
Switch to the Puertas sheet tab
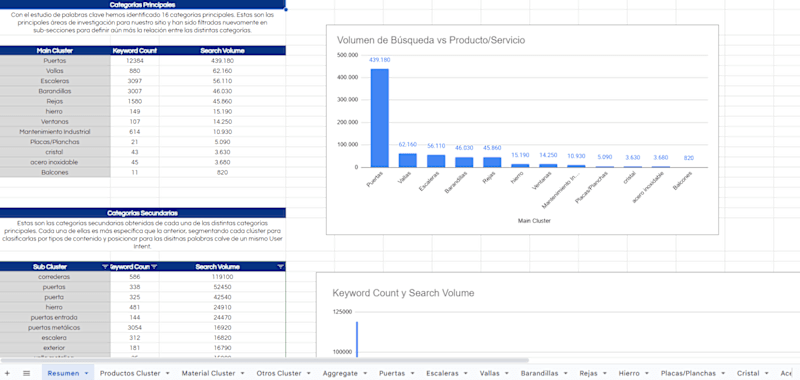pyautogui.click(x=392, y=373)
